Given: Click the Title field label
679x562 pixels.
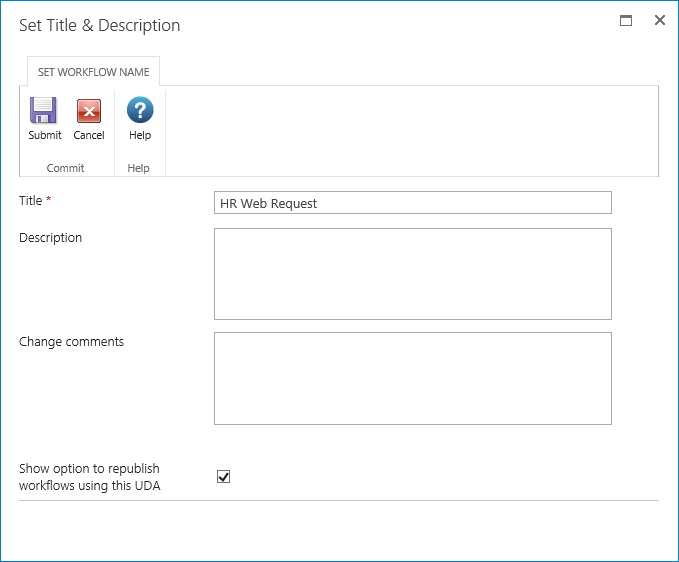Looking at the screenshot, I should point(31,201).
